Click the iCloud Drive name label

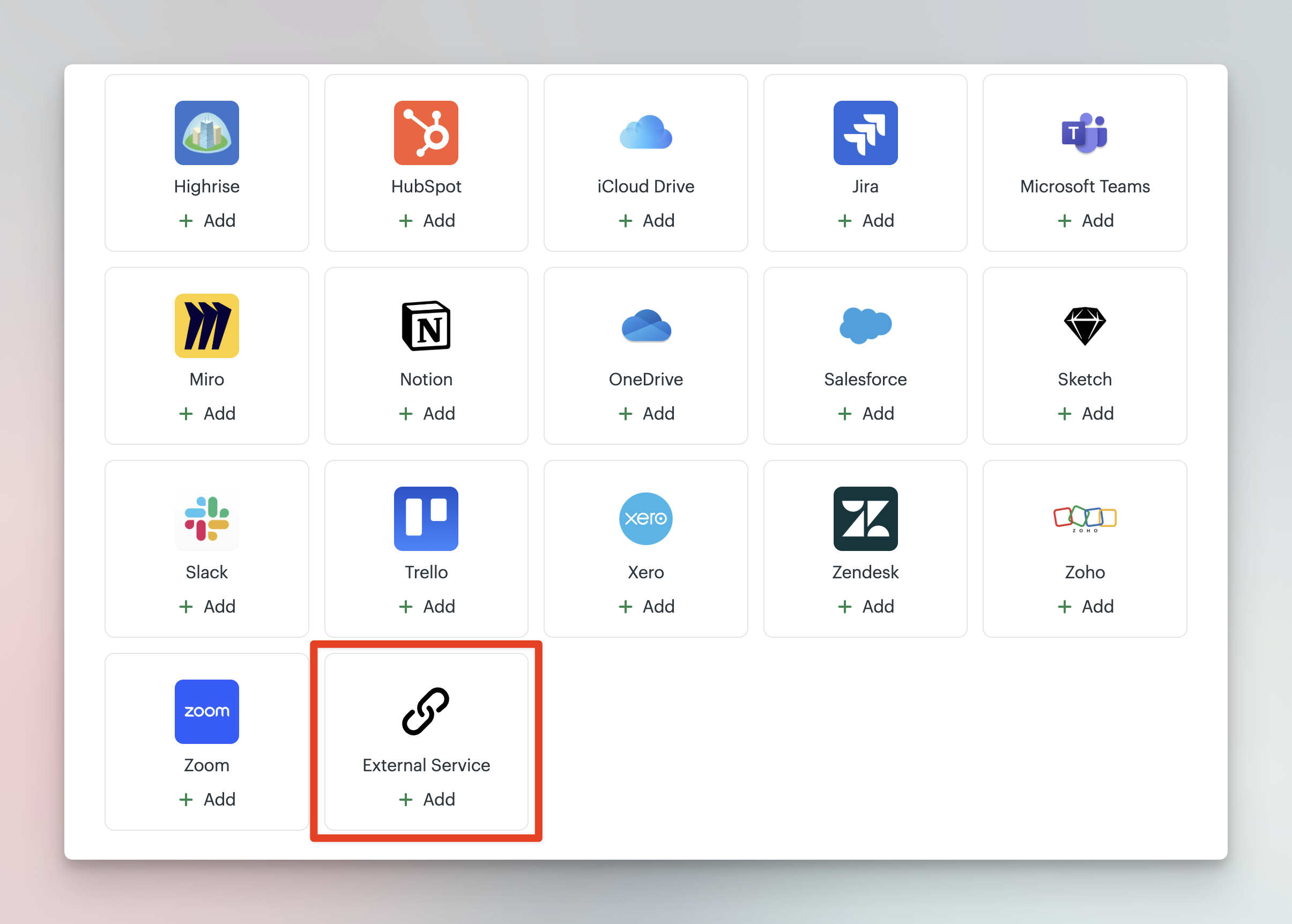pyautogui.click(x=645, y=186)
